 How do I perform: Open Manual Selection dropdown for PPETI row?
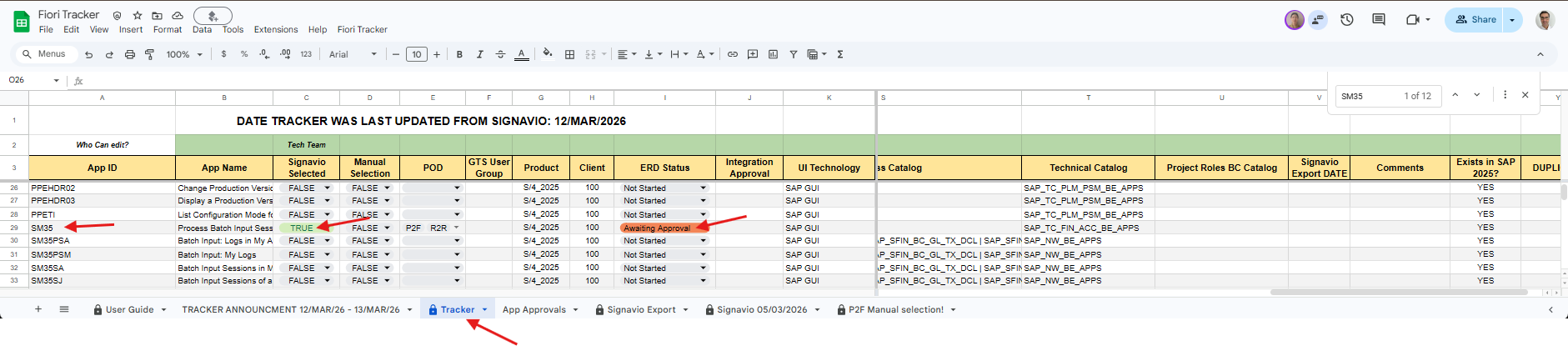pos(388,214)
